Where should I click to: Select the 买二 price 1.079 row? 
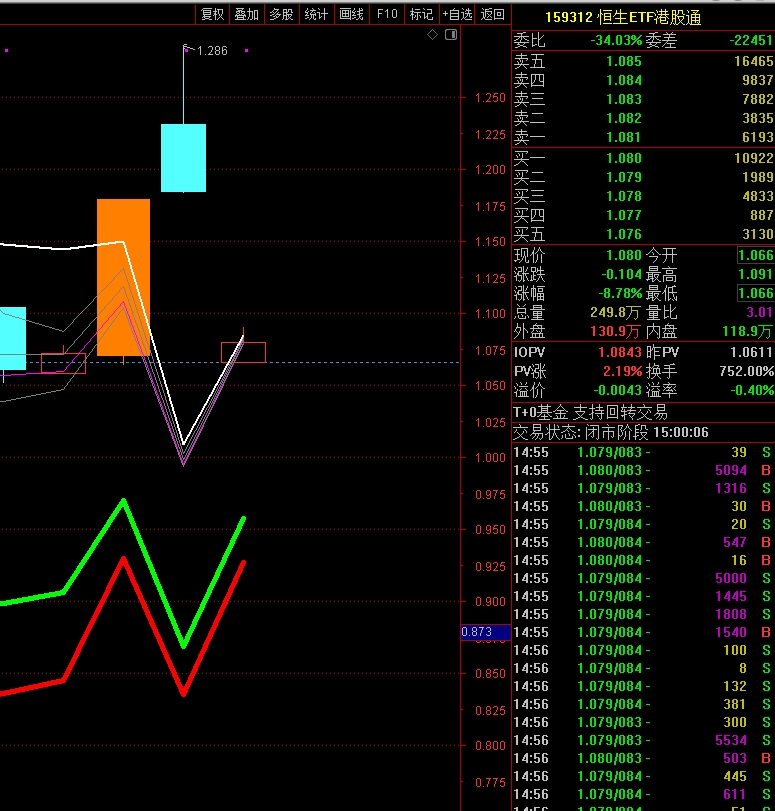[x=644, y=177]
